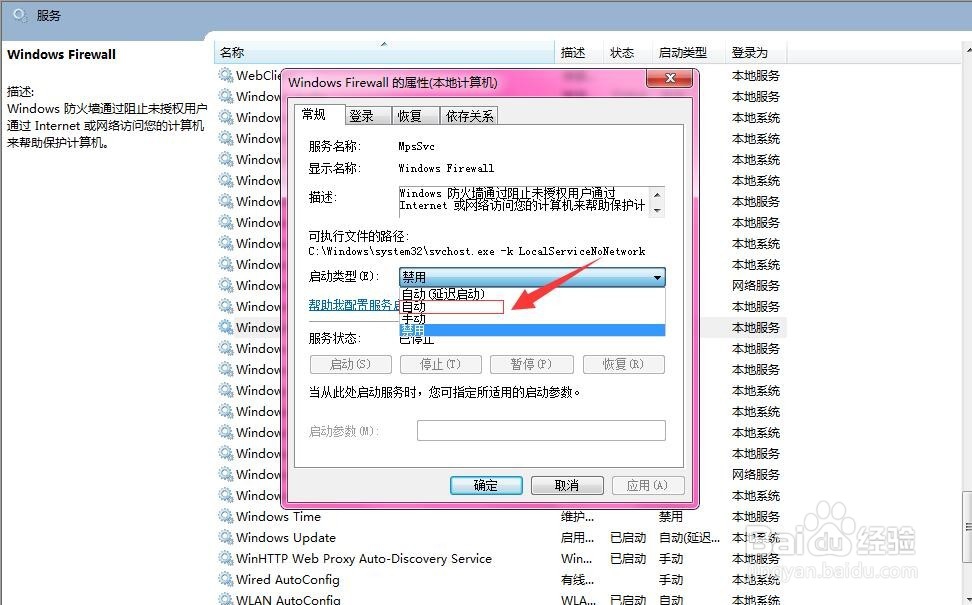The width and height of the screenshot is (972, 605).
Task: Click the 取消 Cancel button
Action: point(567,485)
